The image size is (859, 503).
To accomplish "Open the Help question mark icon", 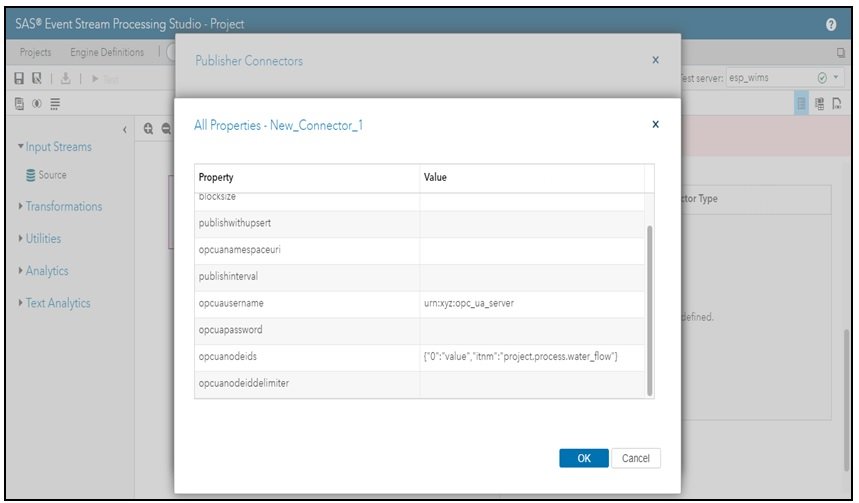I will pyautogui.click(x=831, y=24).
